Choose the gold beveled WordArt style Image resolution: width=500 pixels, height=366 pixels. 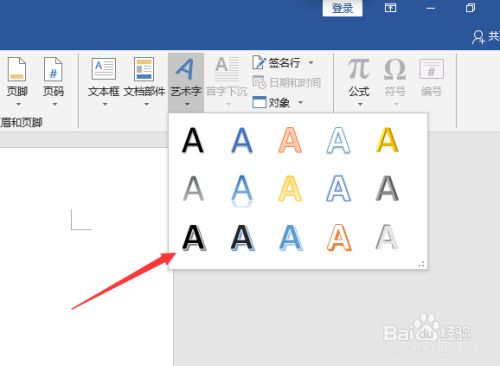387,140
